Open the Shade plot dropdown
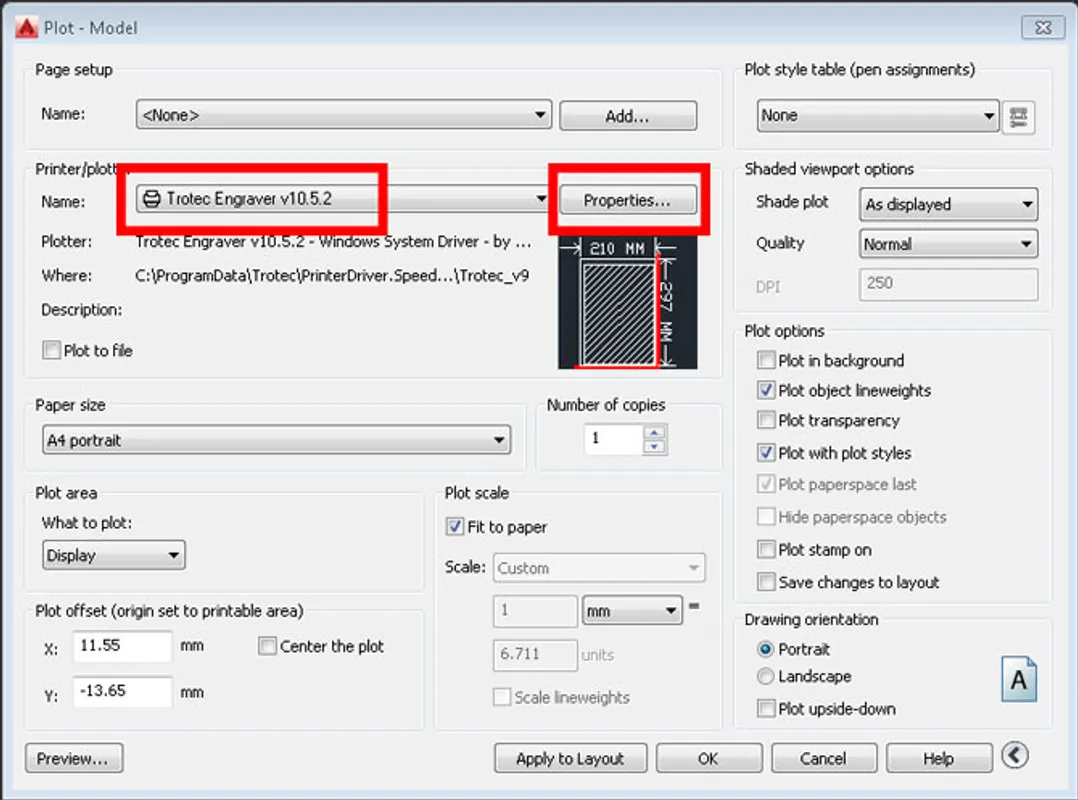The image size is (1078, 800). (948, 205)
